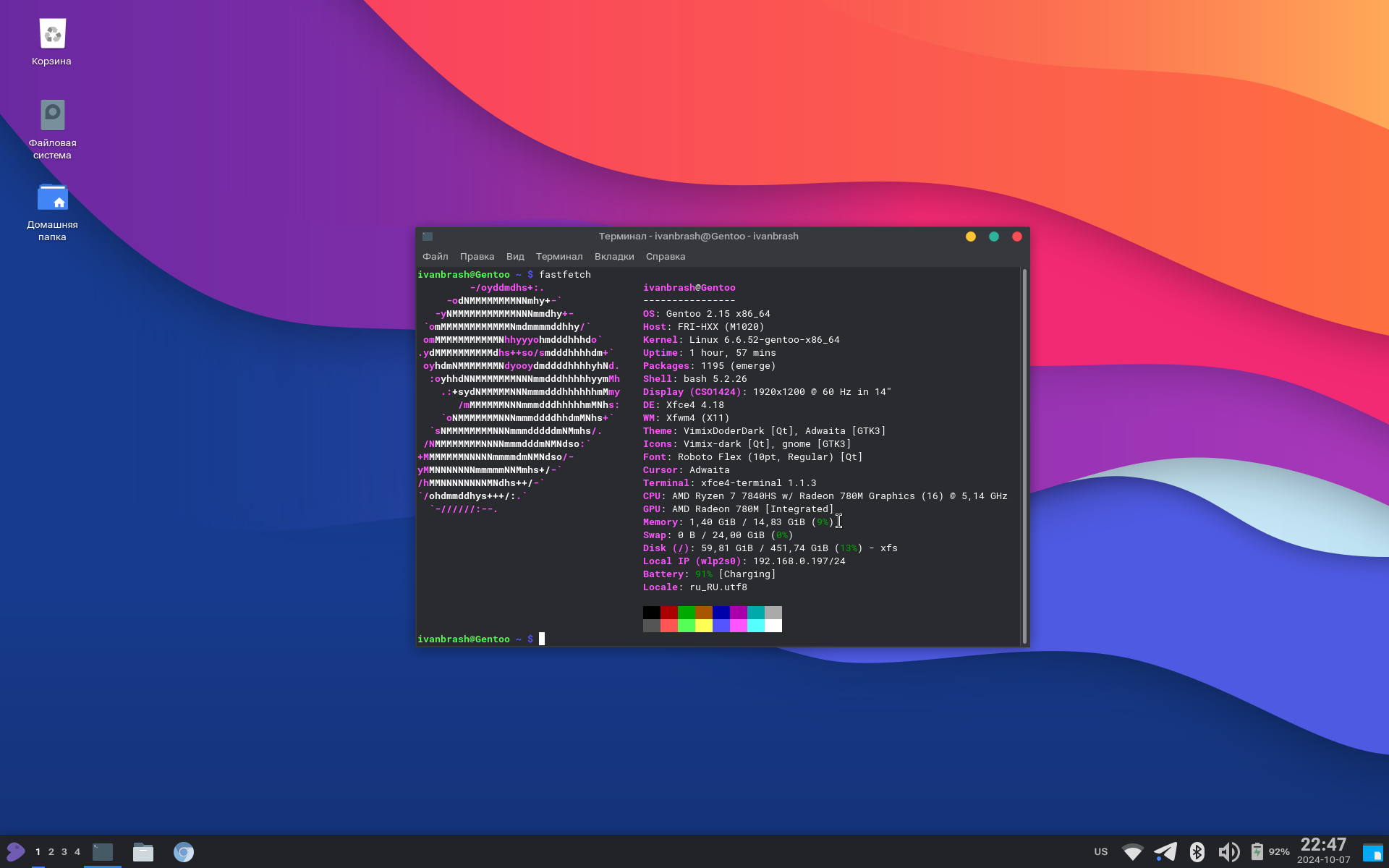Click the Домашняя папка desktop icon

point(51,209)
